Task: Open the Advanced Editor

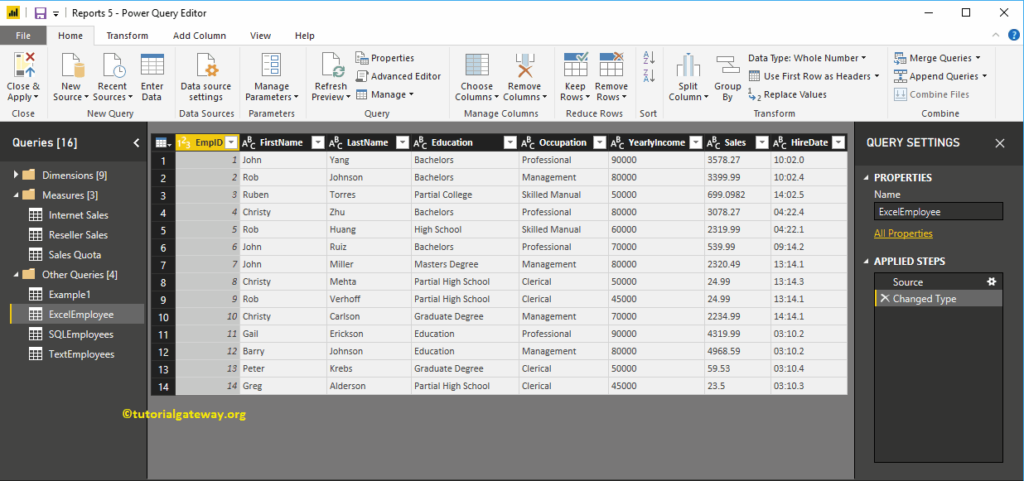Action: pyautogui.click(x=398, y=76)
